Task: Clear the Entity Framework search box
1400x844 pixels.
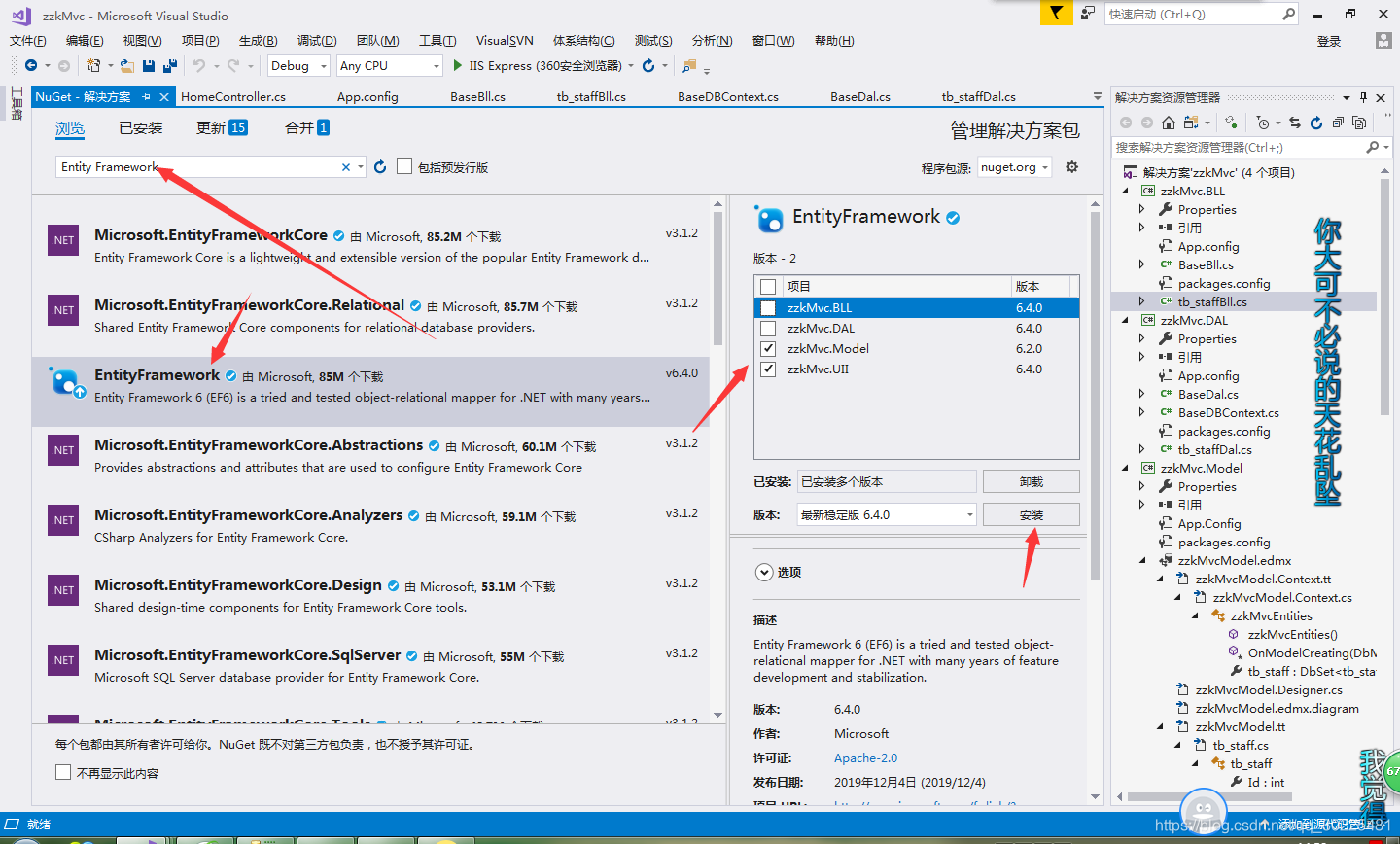Action: pyautogui.click(x=346, y=167)
